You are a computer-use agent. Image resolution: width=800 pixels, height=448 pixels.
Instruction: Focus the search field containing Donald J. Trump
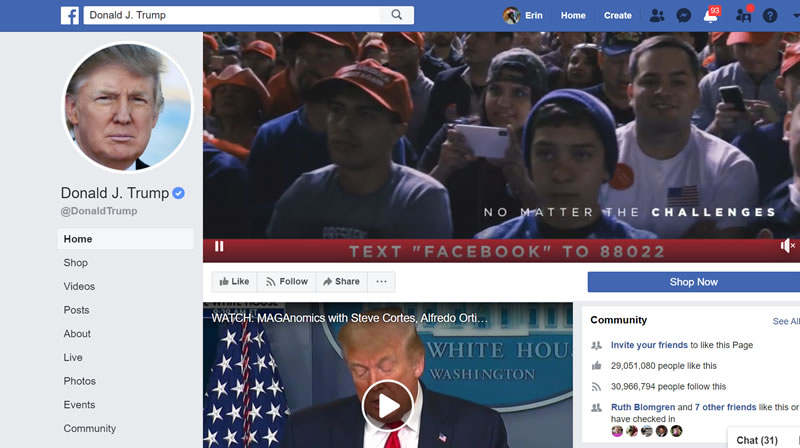232,15
